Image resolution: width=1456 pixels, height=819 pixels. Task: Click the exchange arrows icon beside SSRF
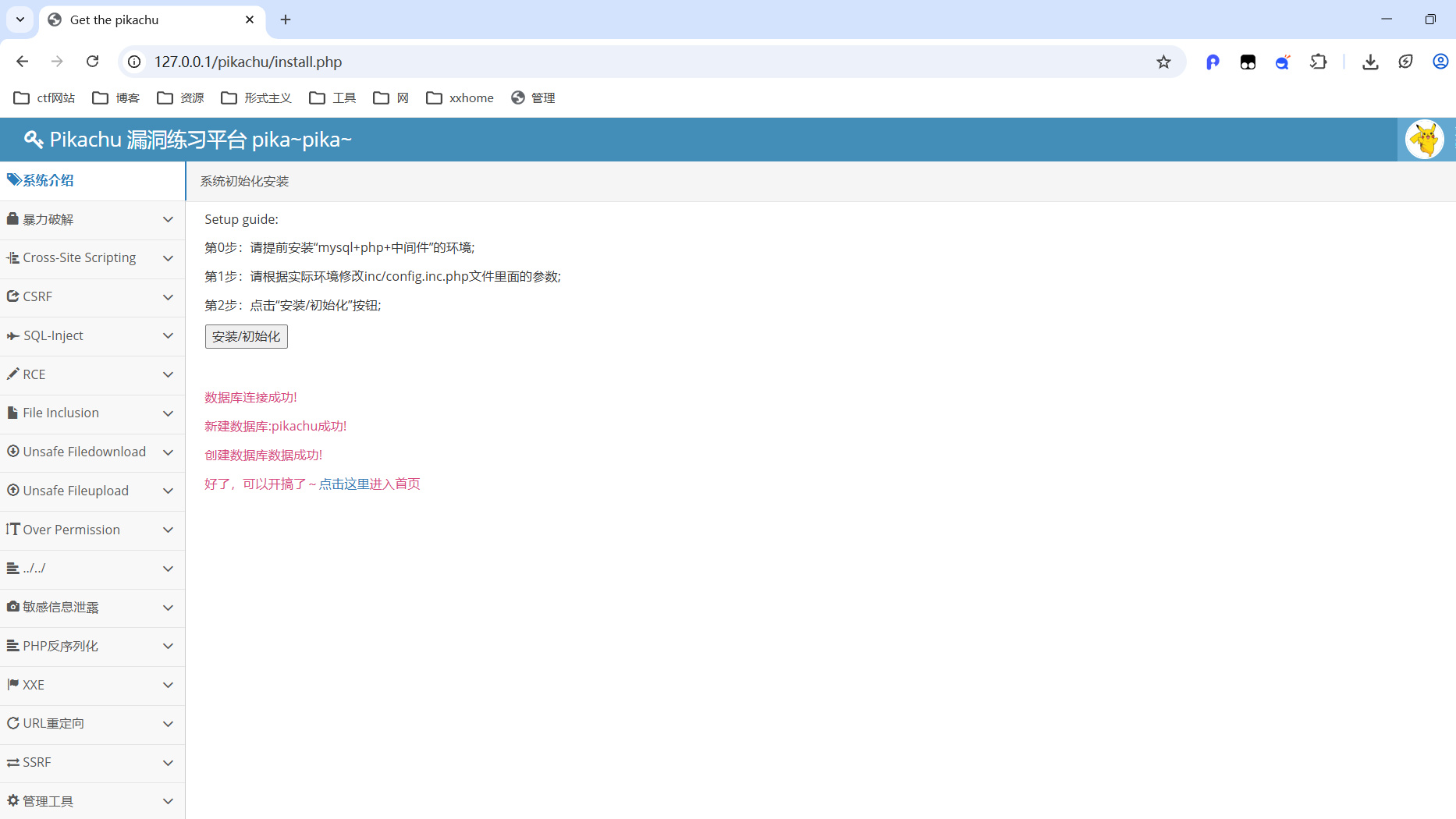13,762
